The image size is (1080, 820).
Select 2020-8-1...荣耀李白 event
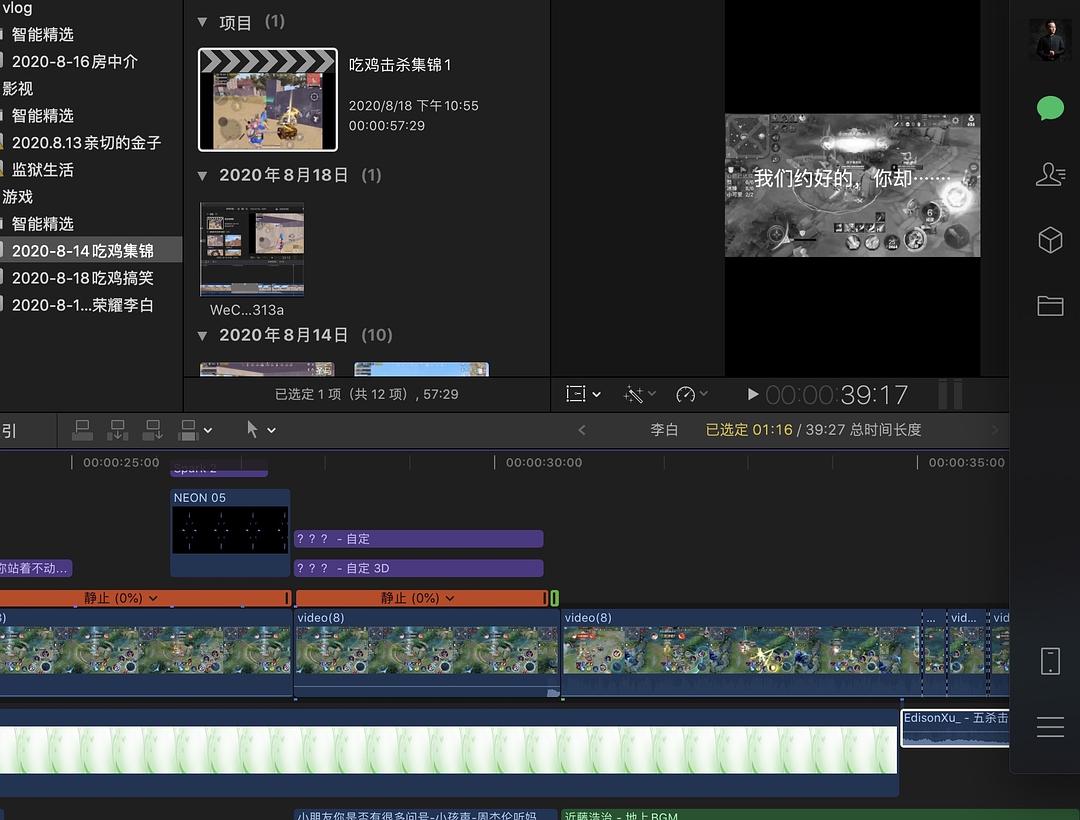tap(83, 305)
